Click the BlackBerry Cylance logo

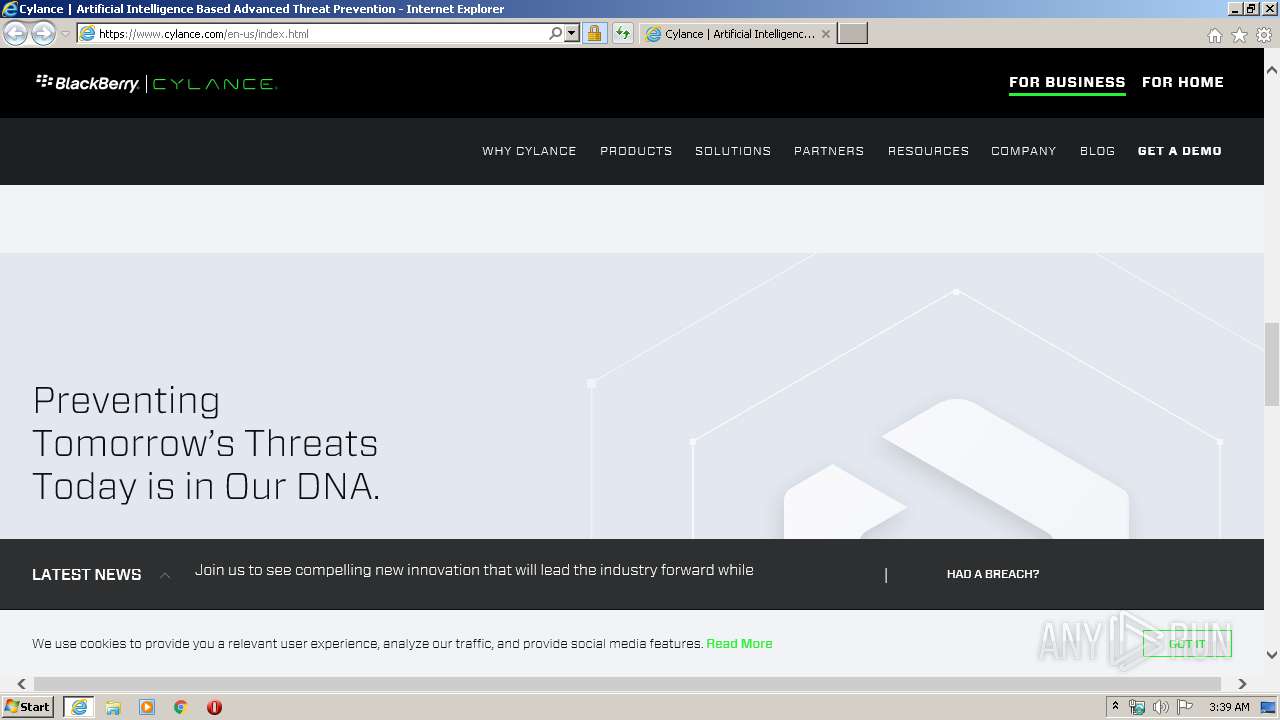pos(156,83)
